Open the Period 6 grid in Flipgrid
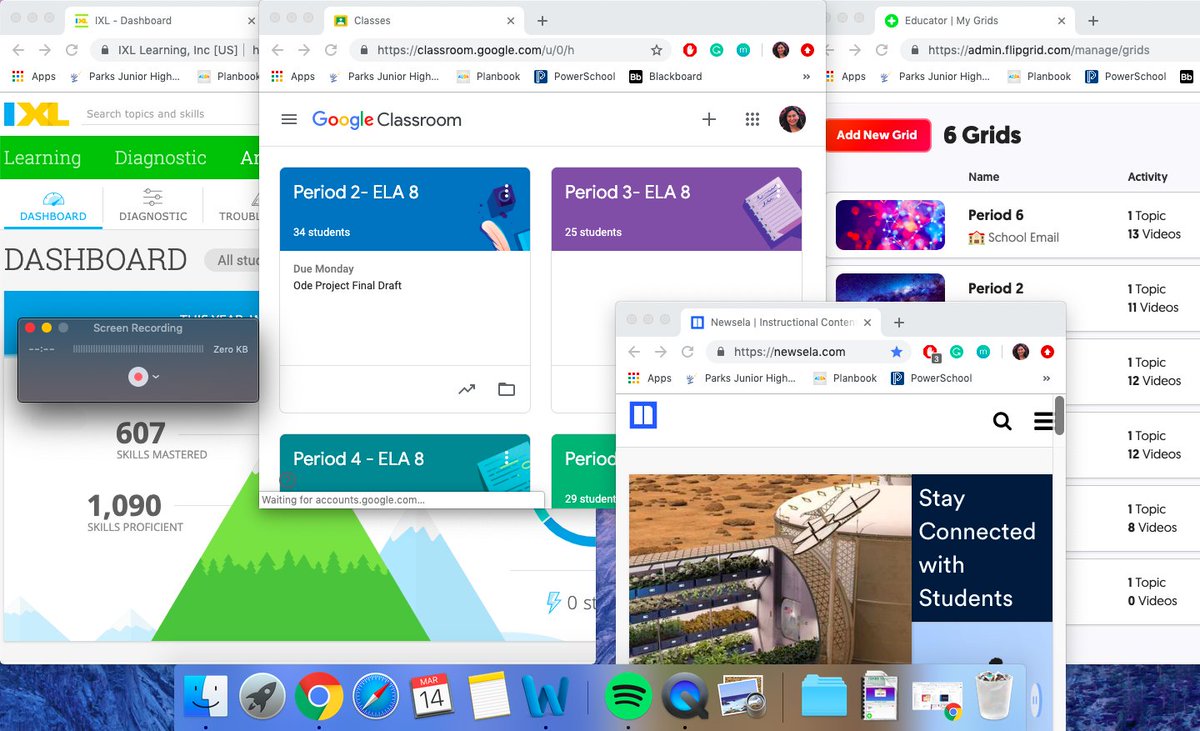The image size is (1200, 731). coord(995,215)
